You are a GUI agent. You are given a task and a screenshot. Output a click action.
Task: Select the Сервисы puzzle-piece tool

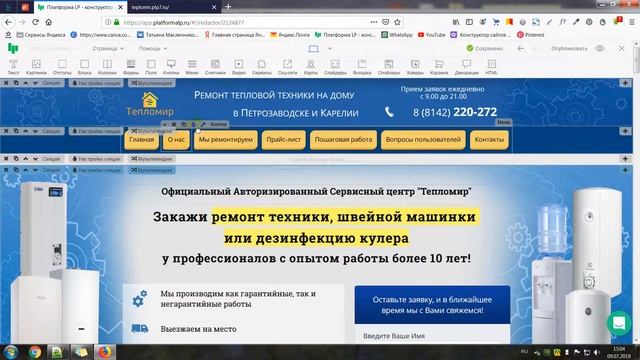pos(262,67)
